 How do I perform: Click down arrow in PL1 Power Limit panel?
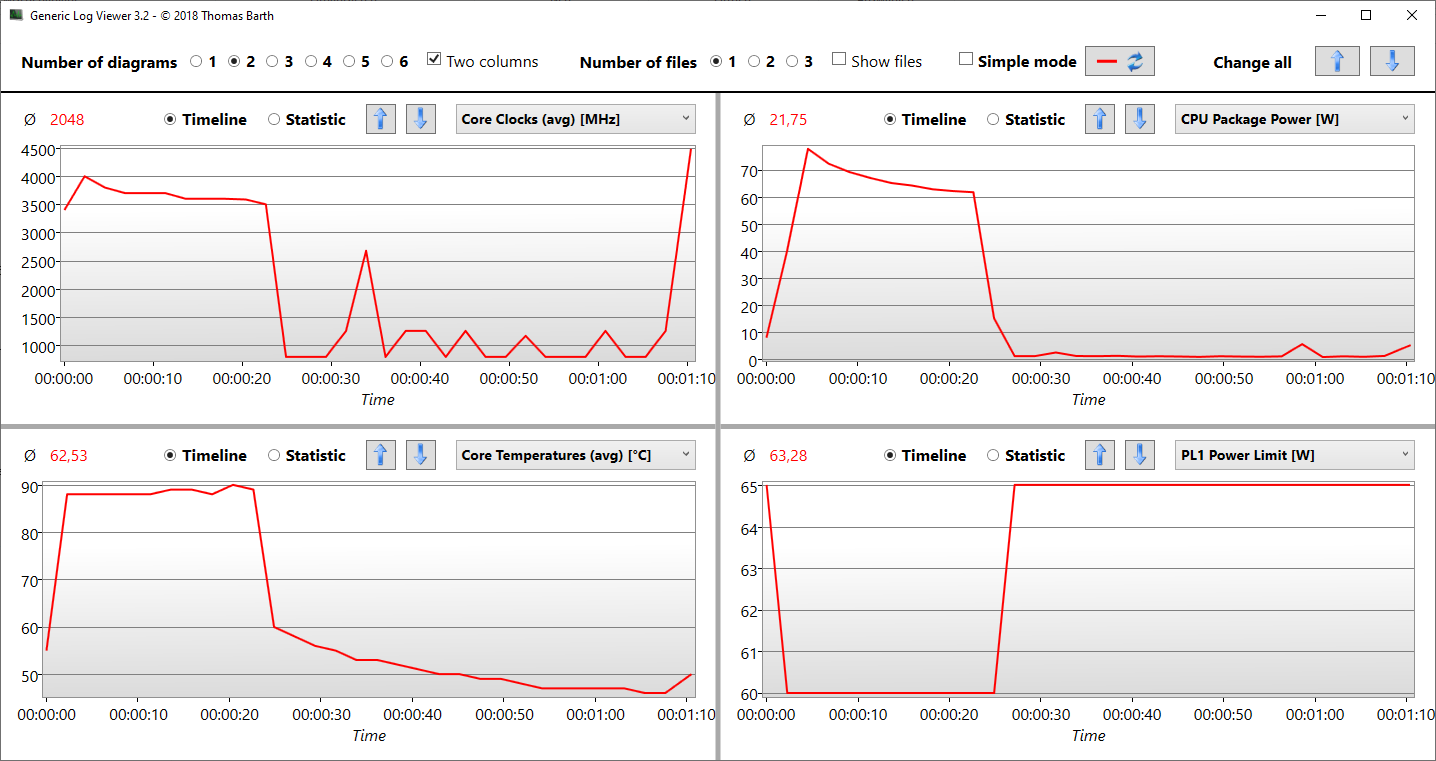pos(1140,455)
